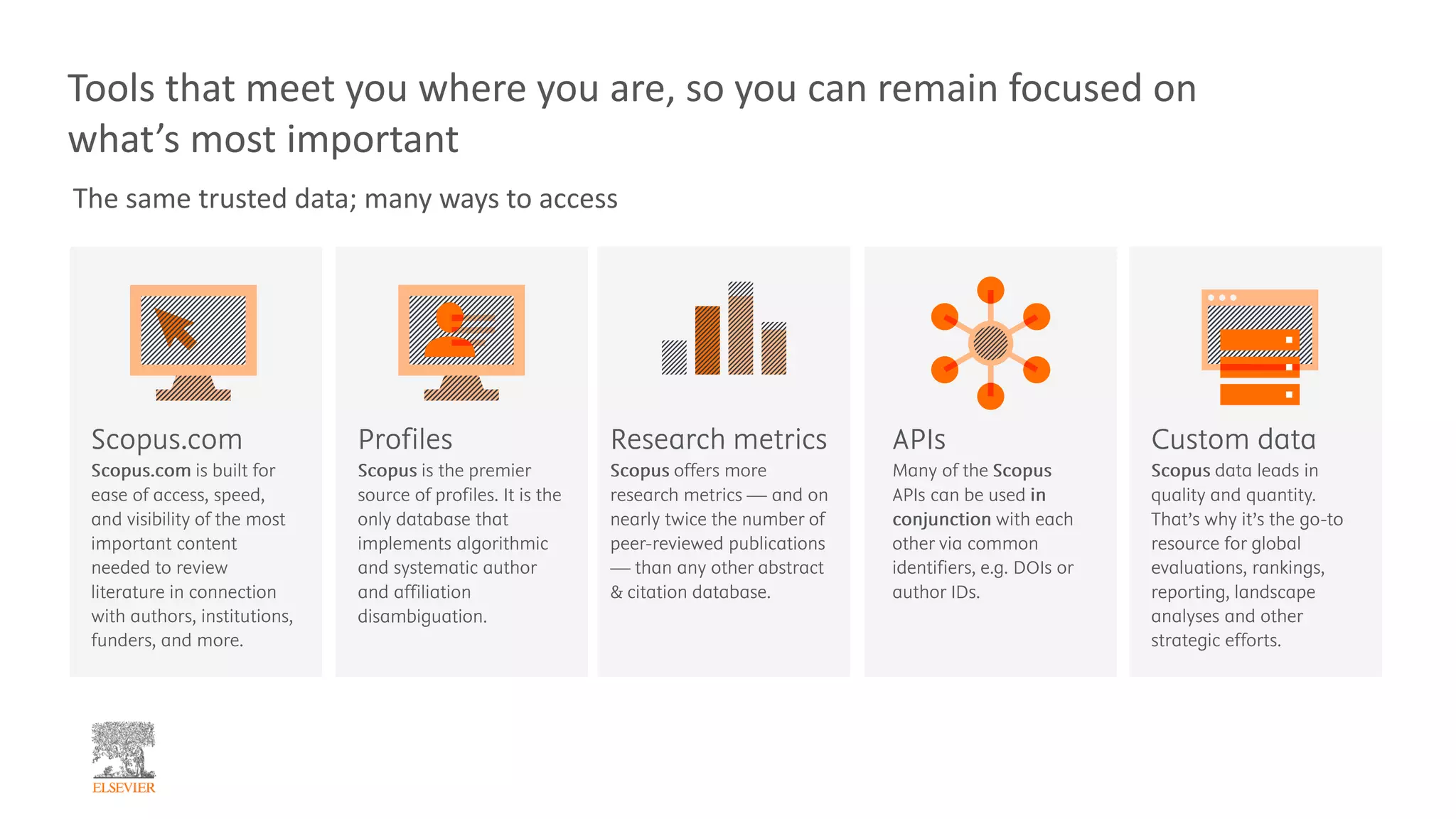1456x819 pixels.
Task: Select the Research metrics heading
Action: click(718, 439)
